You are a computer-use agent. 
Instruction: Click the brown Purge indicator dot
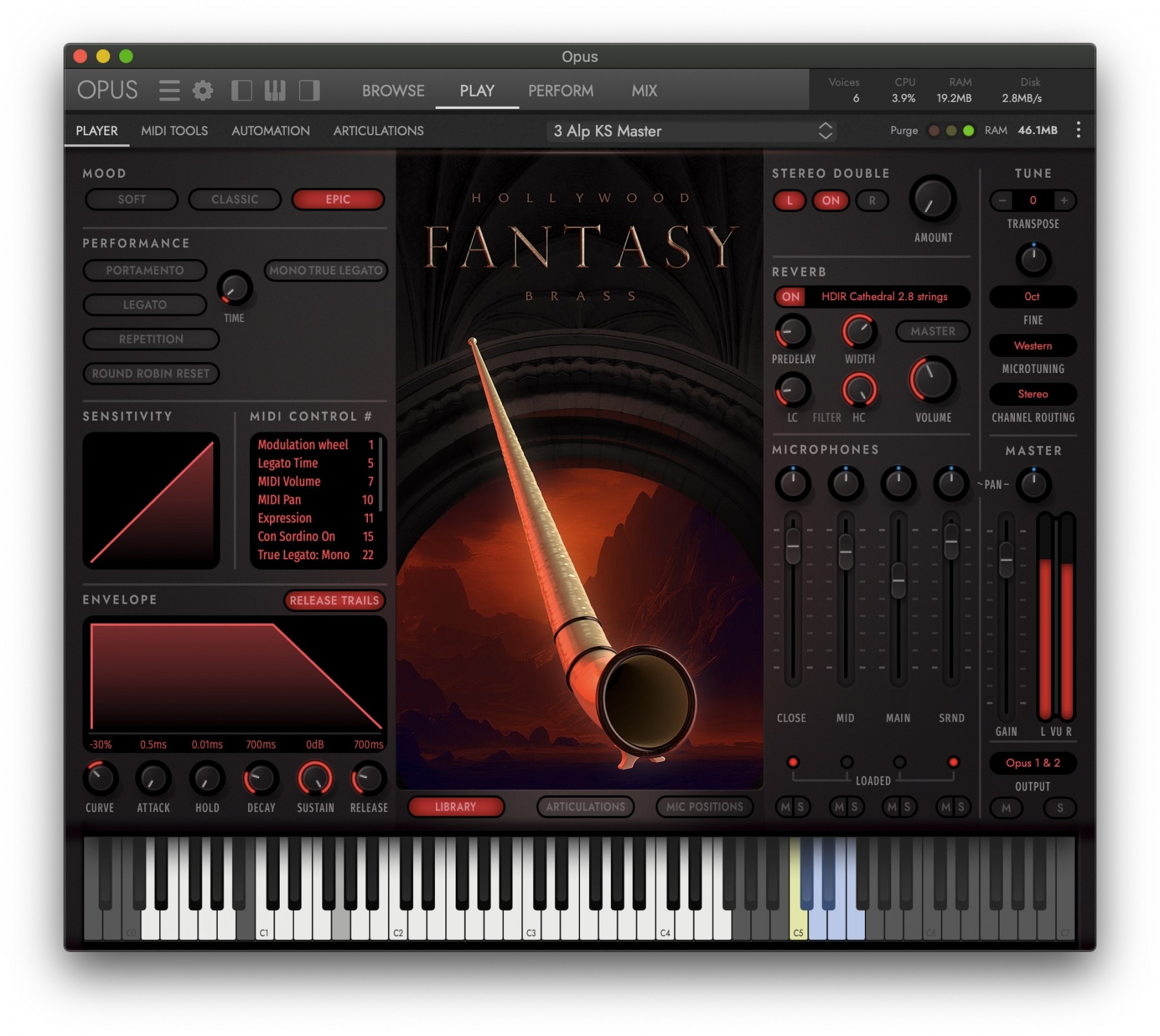pos(934,131)
